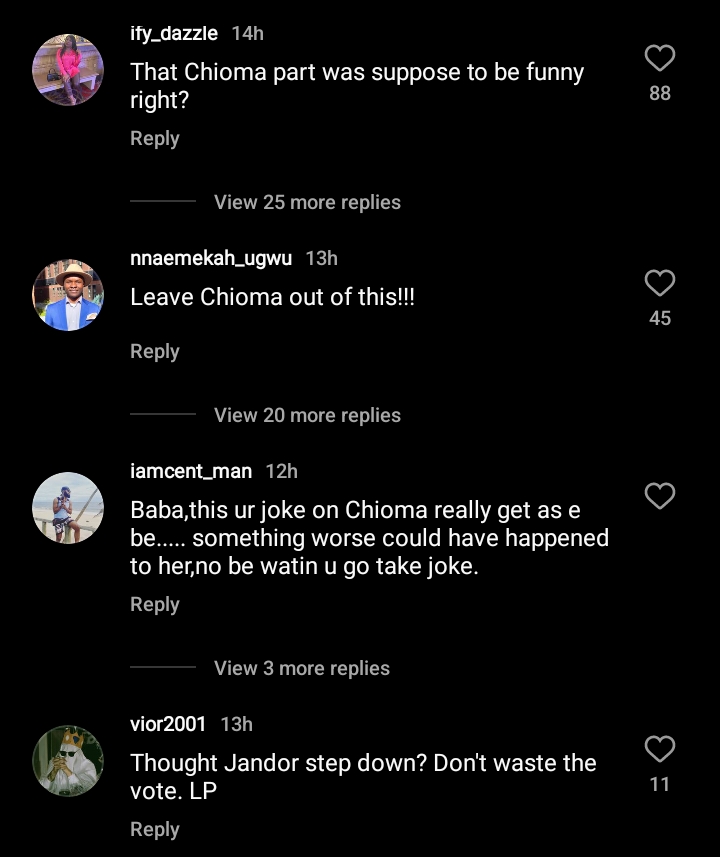Tap the 88 likes count

(x=659, y=94)
